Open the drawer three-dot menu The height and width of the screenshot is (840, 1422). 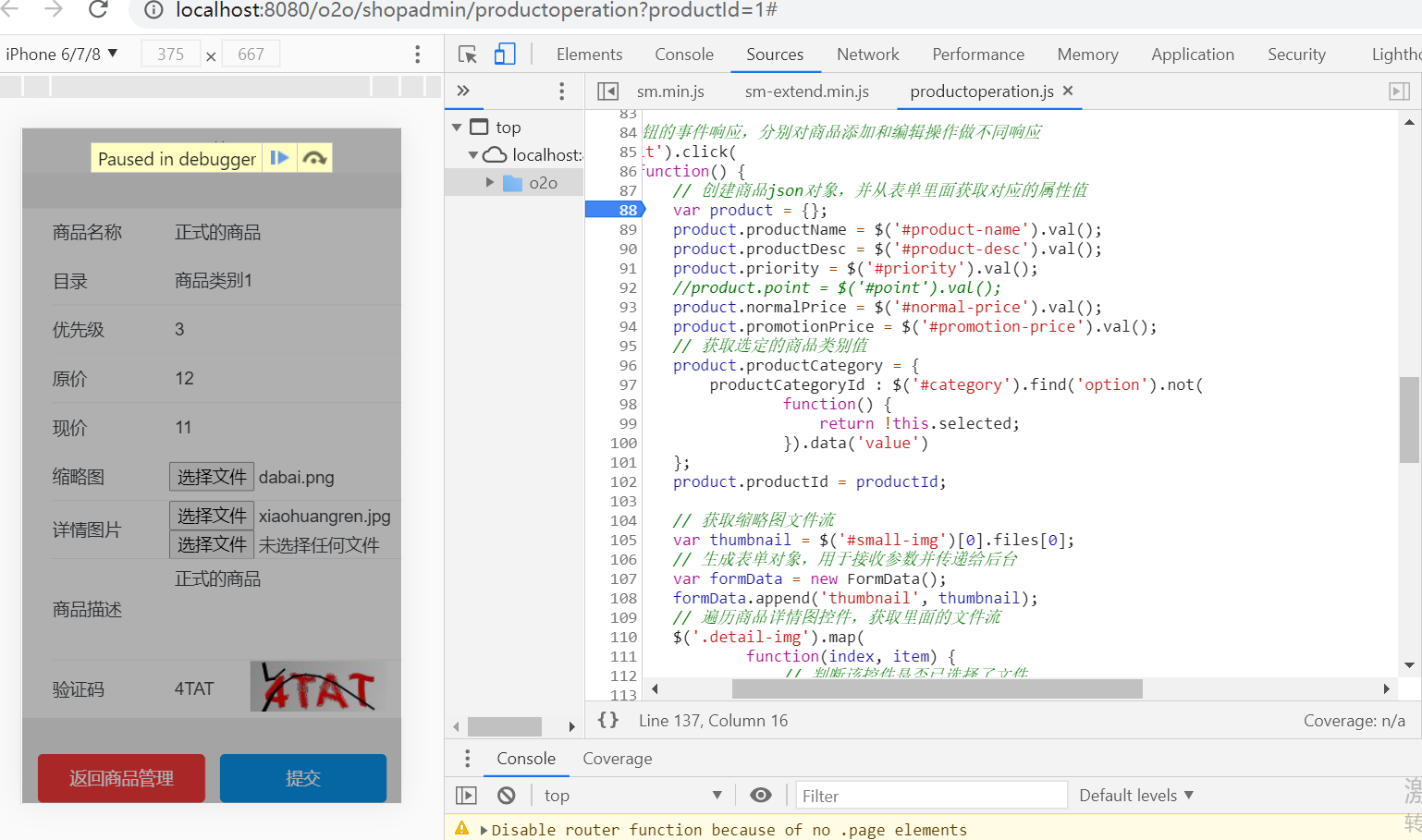tap(467, 759)
